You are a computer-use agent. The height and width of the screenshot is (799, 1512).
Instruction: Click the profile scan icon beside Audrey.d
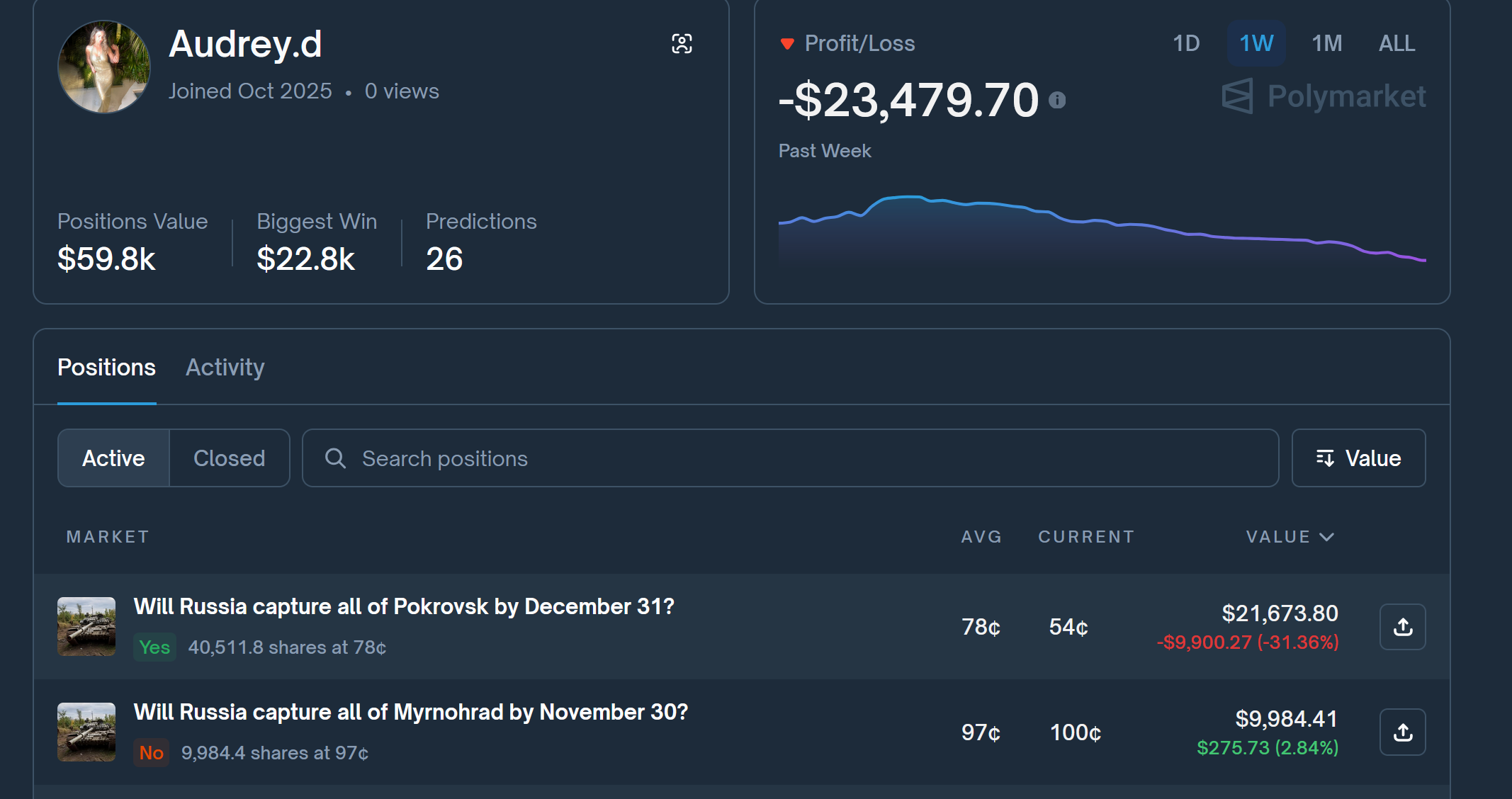682,44
